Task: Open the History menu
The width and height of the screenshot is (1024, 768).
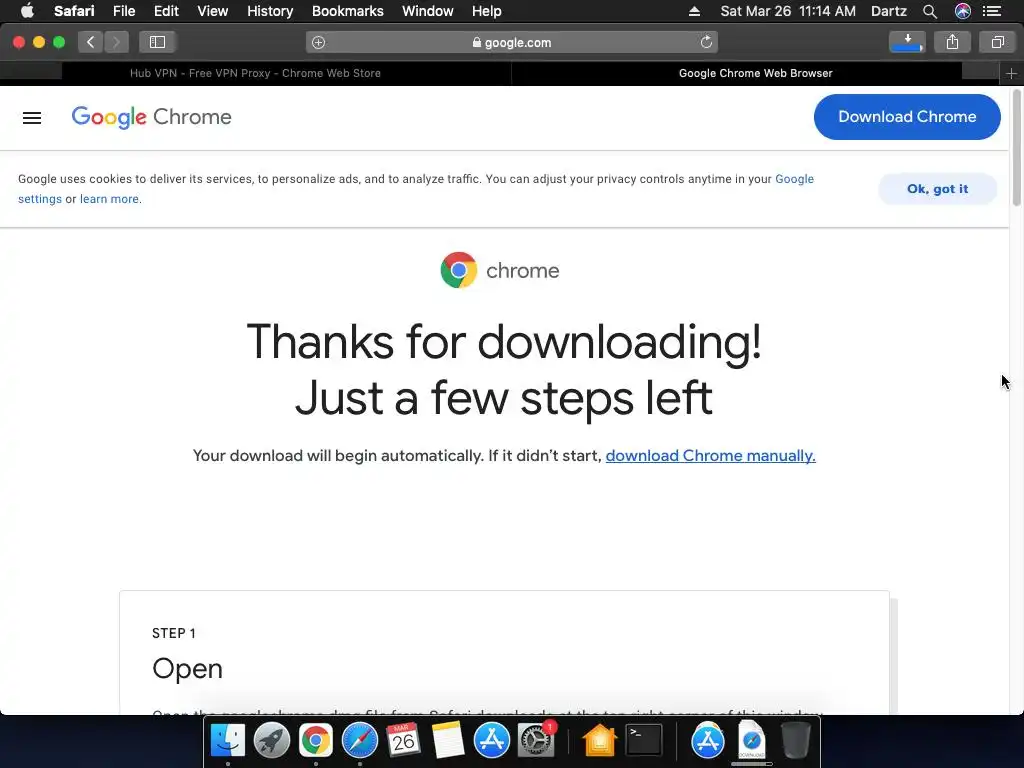Action: click(x=270, y=11)
